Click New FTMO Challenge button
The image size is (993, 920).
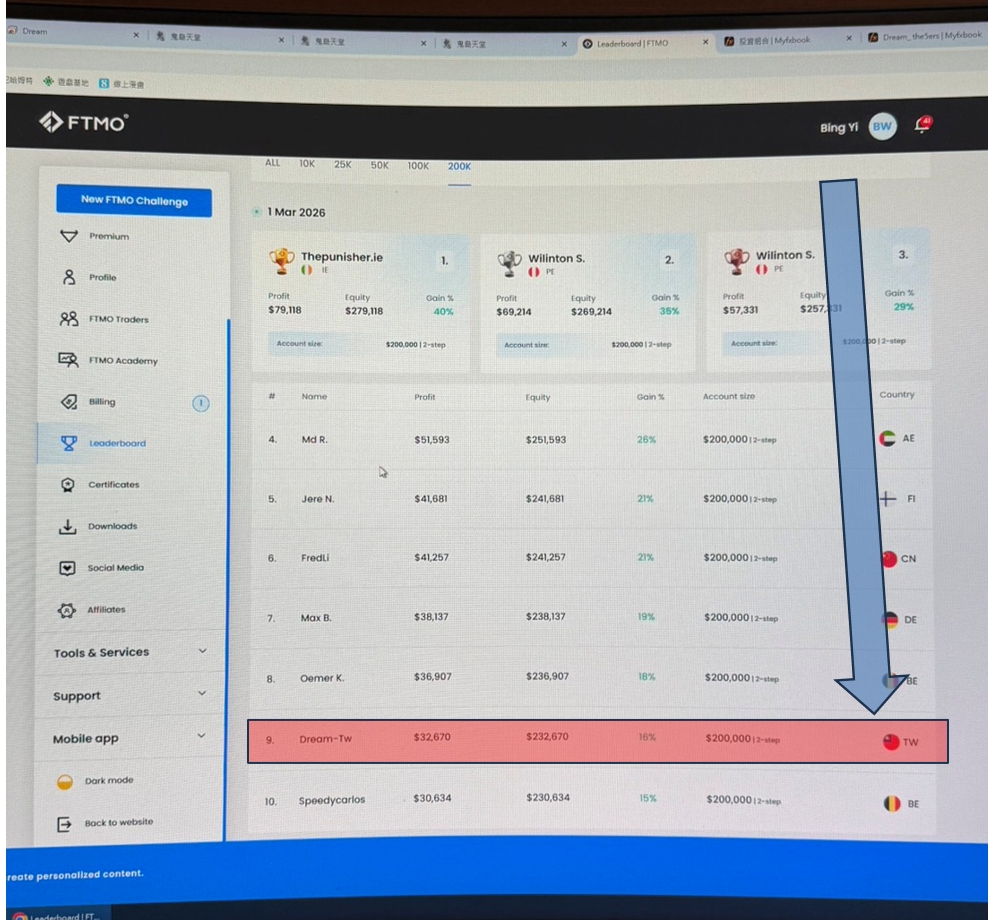[x=134, y=201]
